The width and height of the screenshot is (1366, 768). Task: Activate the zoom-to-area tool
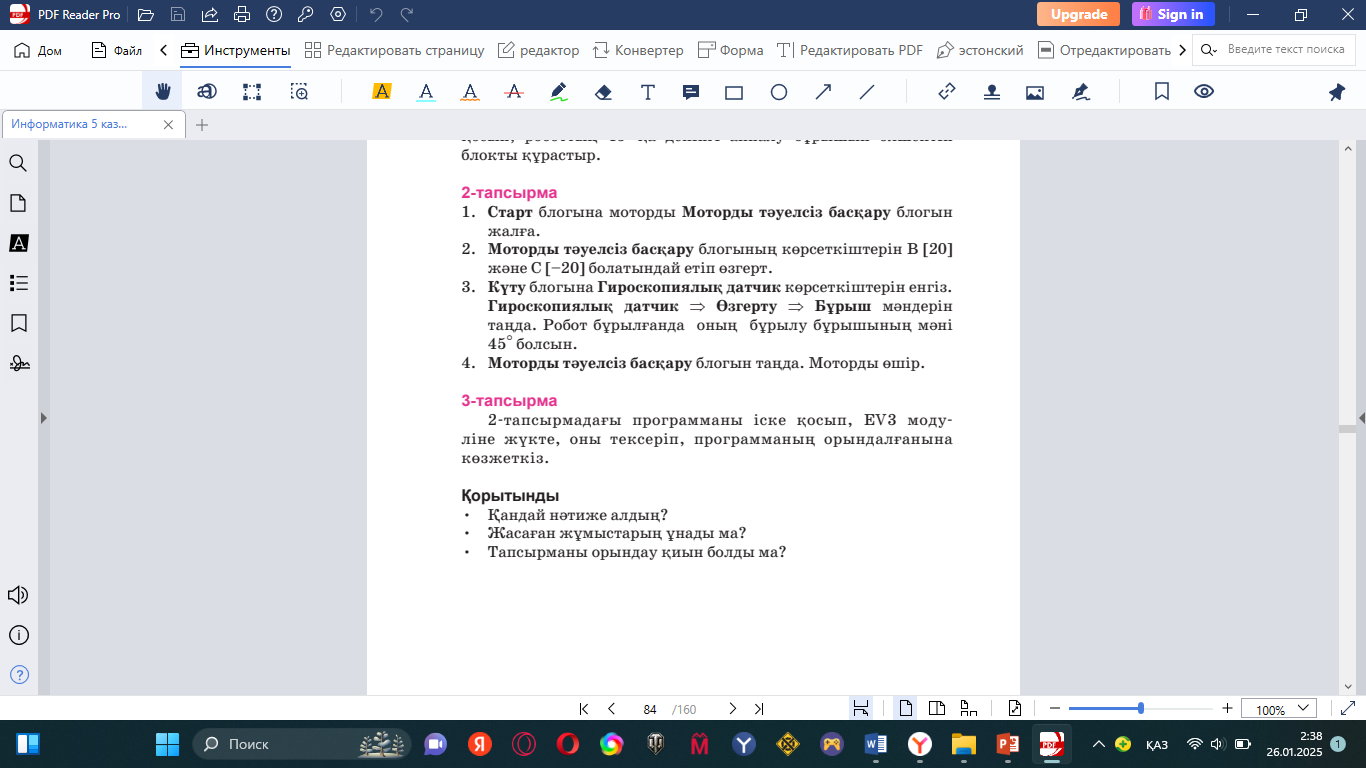tap(299, 92)
